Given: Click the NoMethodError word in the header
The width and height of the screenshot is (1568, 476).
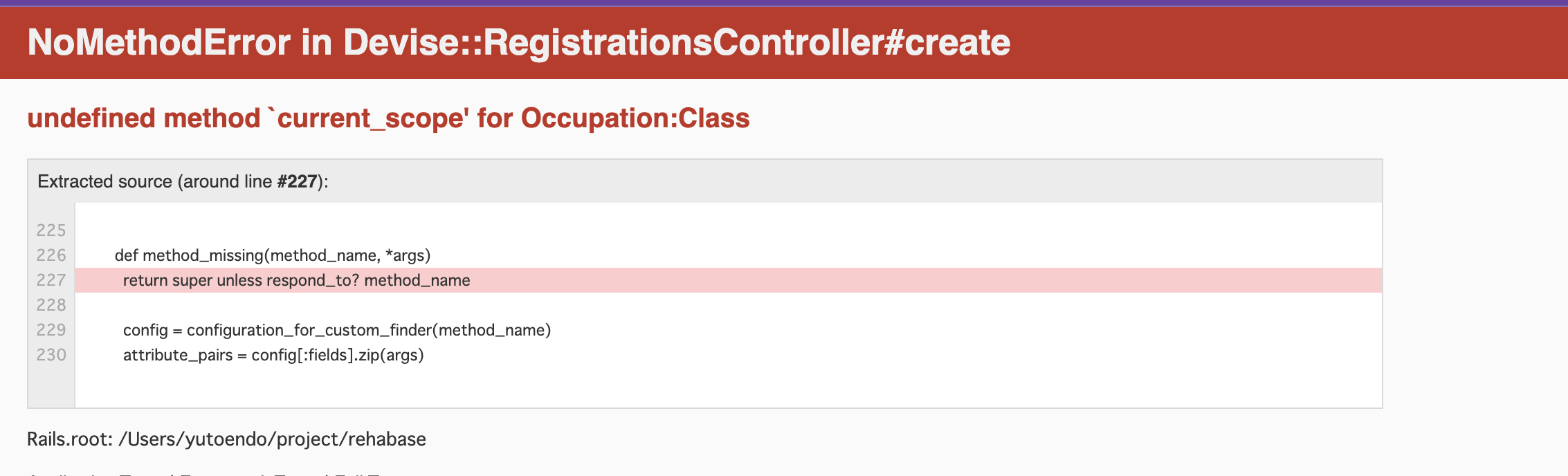Looking at the screenshot, I should [158, 43].
